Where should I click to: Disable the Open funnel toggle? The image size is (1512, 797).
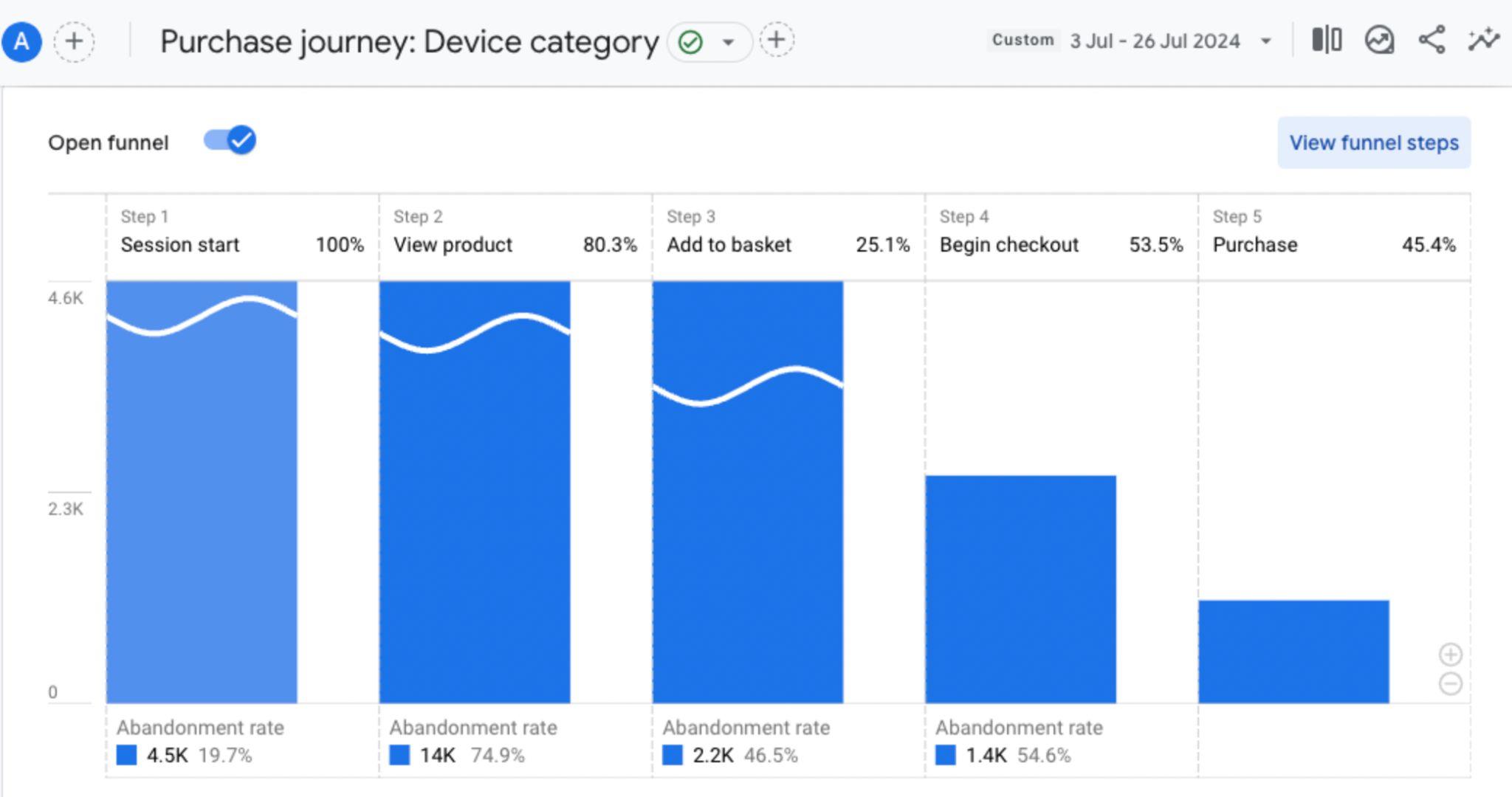[x=230, y=140]
